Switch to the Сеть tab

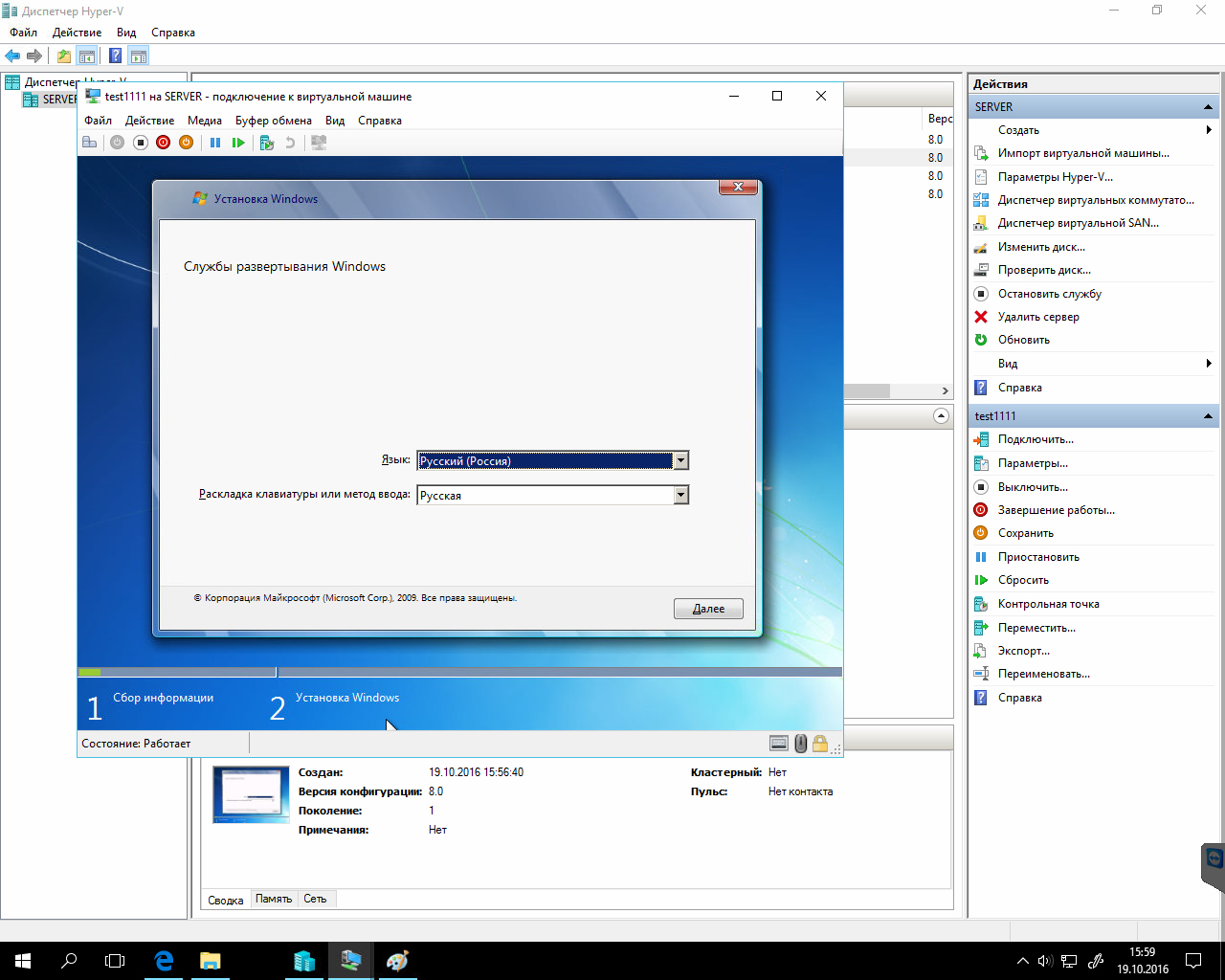315,899
